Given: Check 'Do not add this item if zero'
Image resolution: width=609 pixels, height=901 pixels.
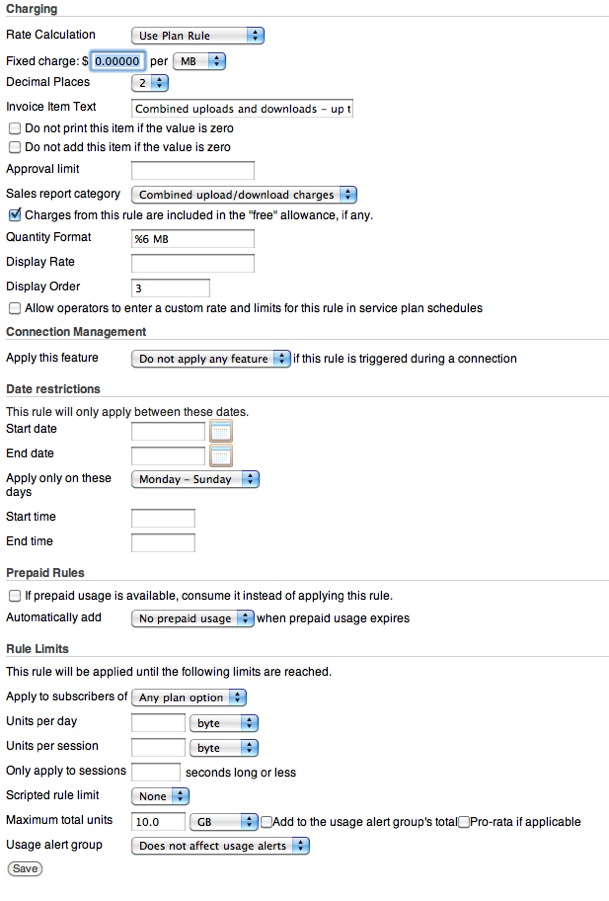Looking at the screenshot, I should click(14, 148).
